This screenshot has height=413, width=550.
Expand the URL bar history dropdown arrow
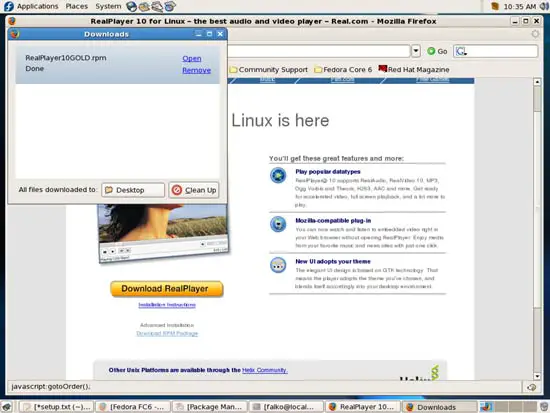point(416,51)
